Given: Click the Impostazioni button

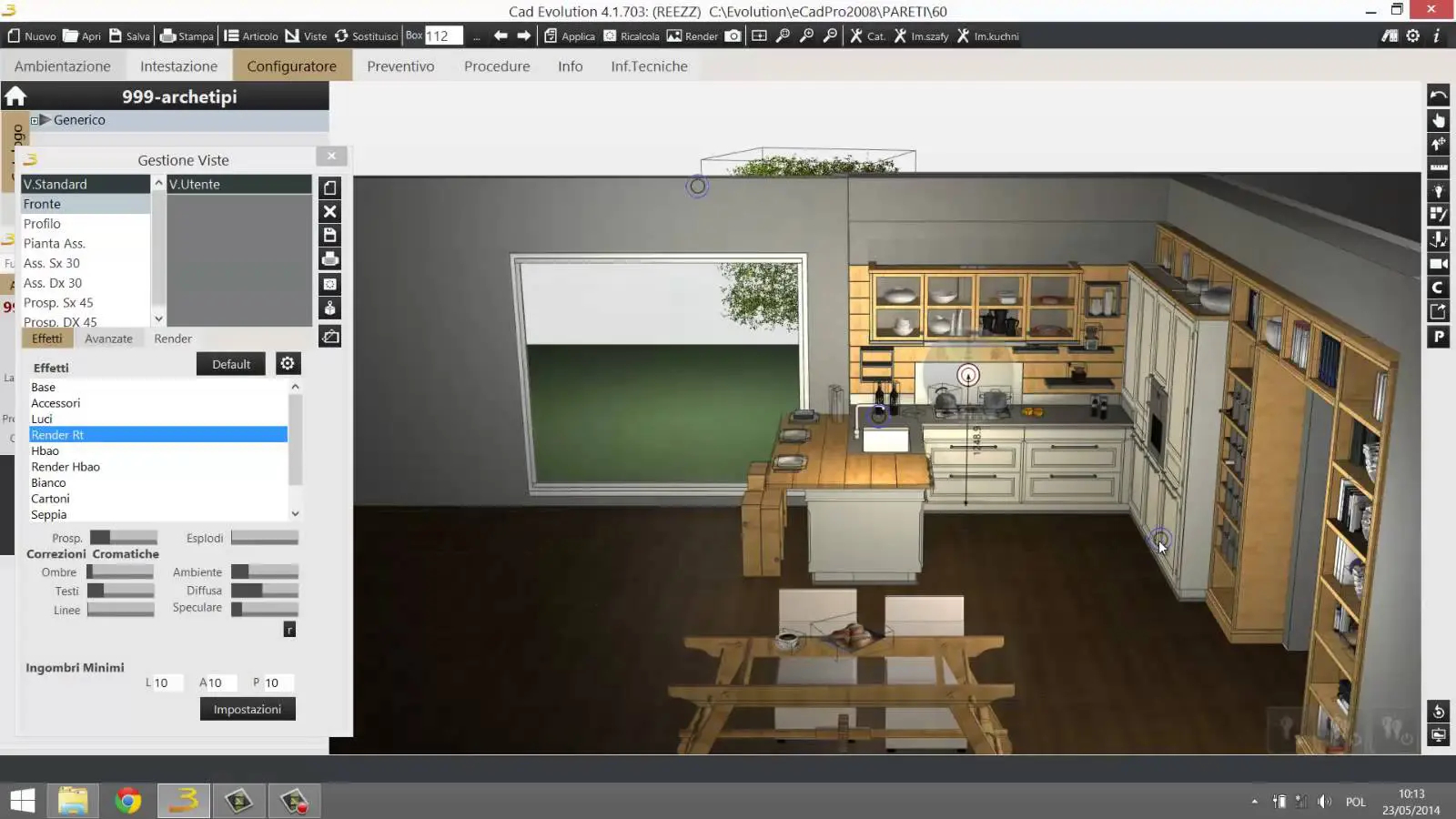Looking at the screenshot, I should (248, 709).
